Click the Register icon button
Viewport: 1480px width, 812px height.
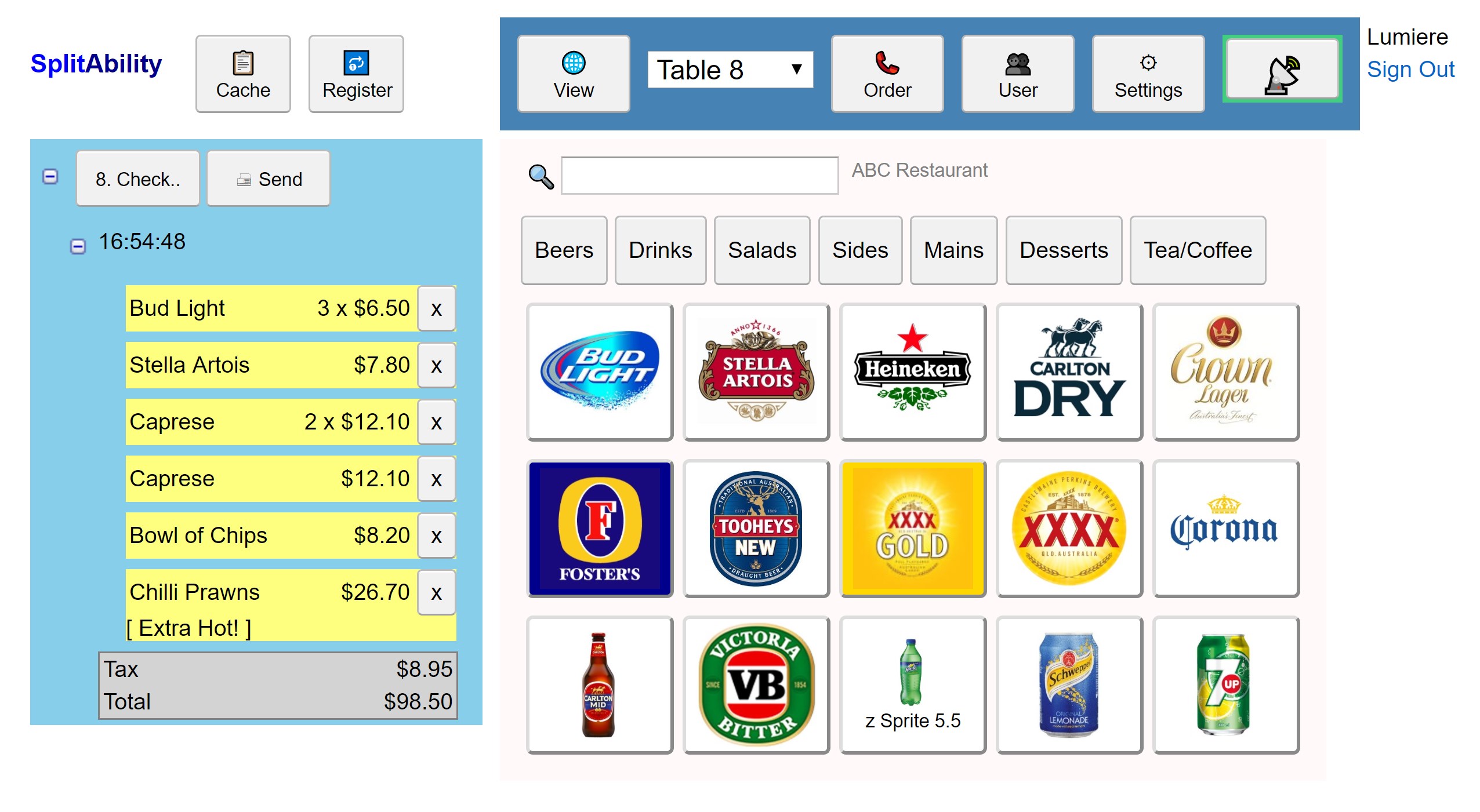pos(357,75)
